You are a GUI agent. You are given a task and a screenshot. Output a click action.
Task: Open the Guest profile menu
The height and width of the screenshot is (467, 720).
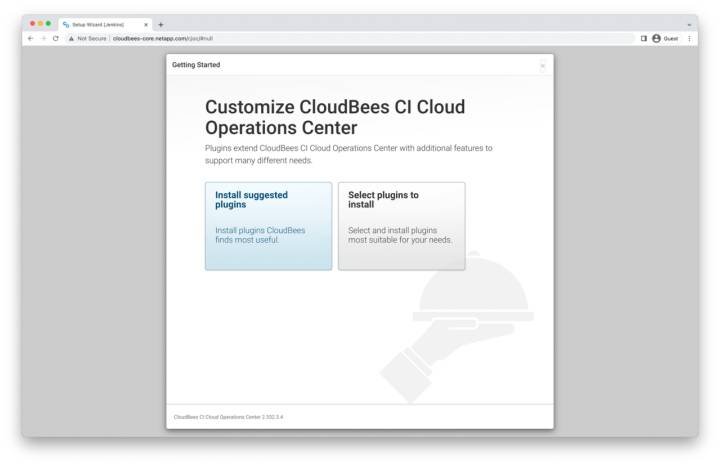[664, 38]
